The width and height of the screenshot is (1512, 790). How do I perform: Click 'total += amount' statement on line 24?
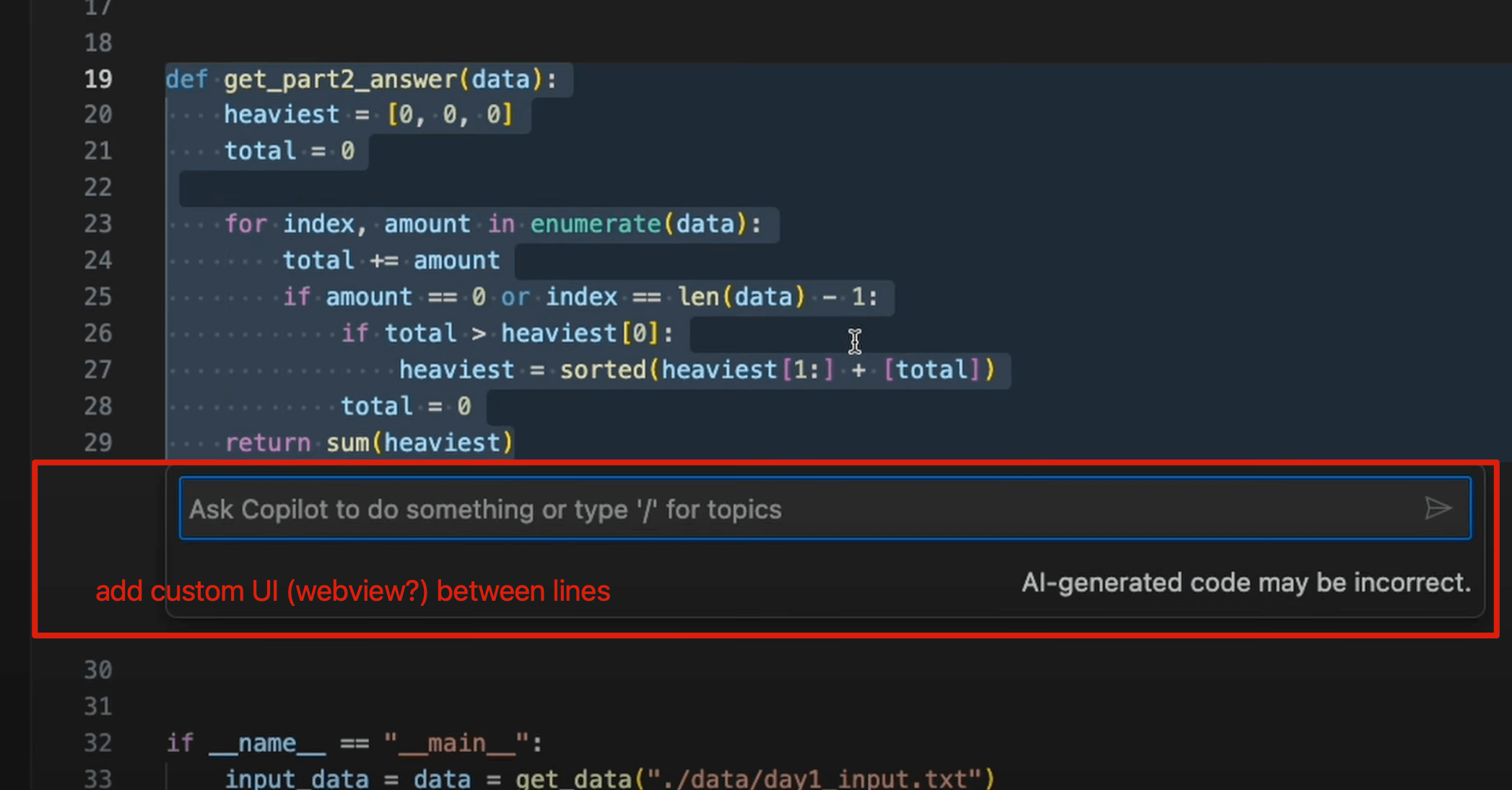[391, 261]
